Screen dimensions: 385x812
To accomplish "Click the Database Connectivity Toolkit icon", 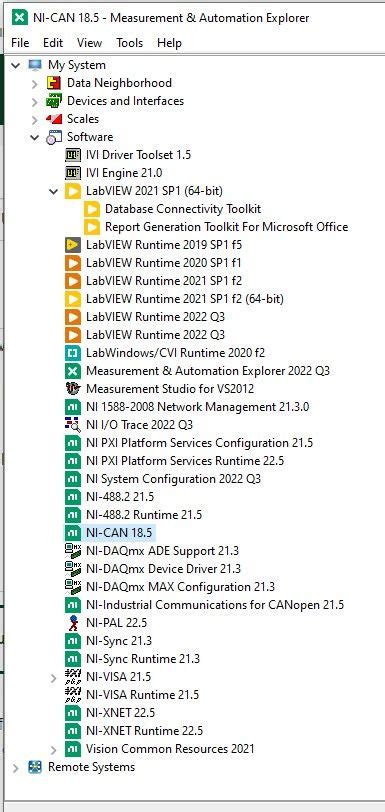I will click(x=92, y=209).
